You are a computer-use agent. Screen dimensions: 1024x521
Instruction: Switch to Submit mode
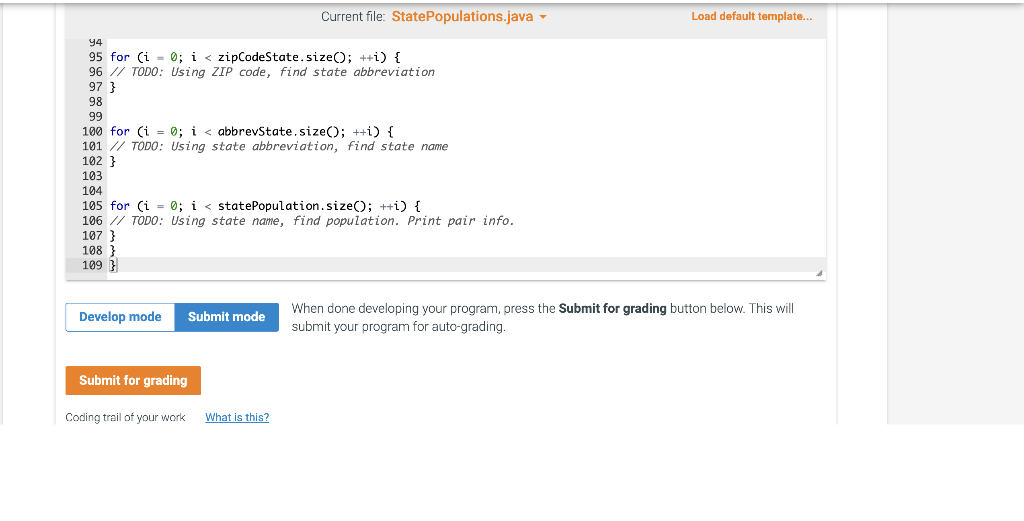click(227, 317)
